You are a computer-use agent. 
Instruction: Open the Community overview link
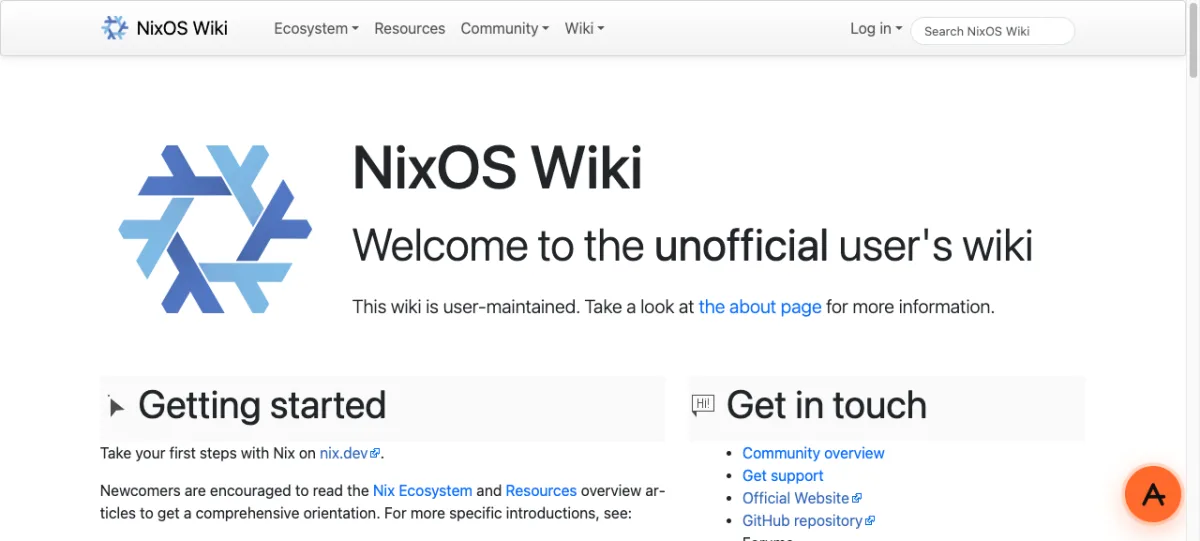click(813, 453)
